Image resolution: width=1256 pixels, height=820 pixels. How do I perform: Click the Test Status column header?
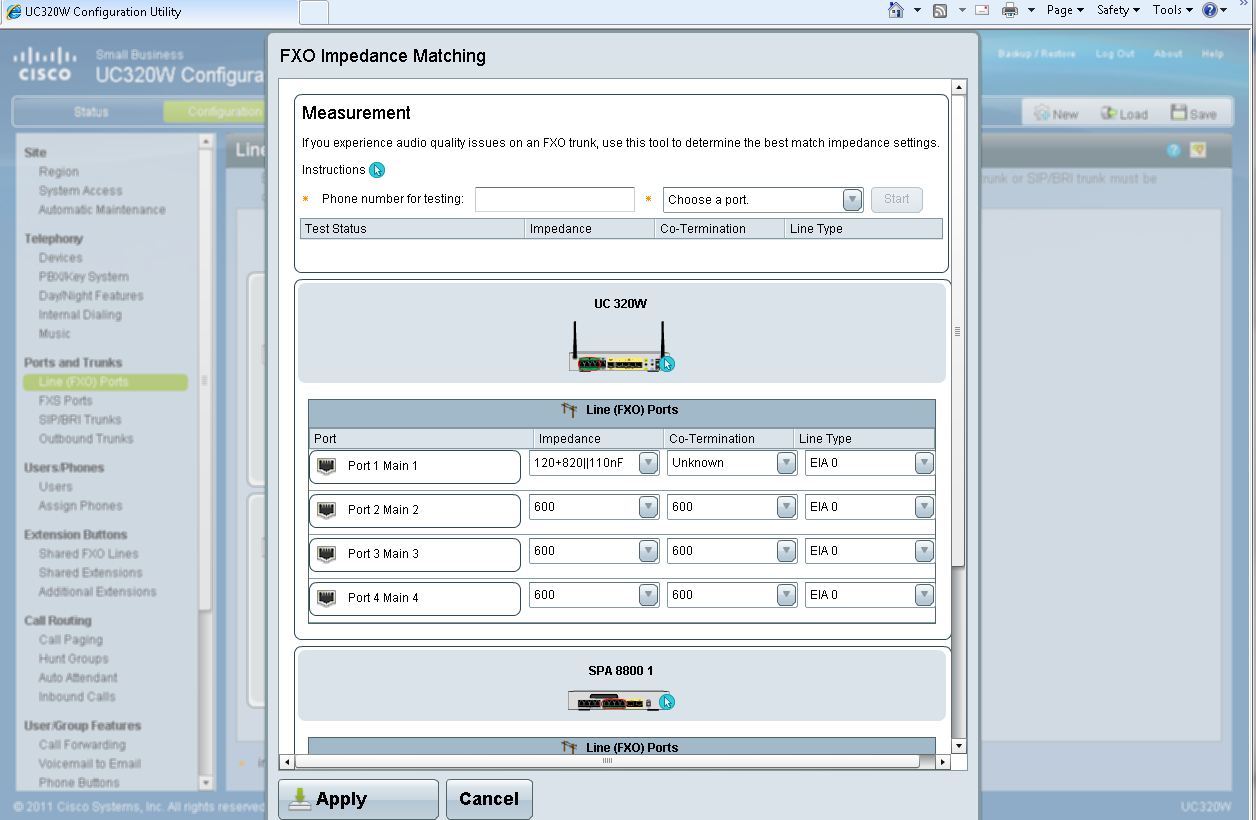pyautogui.click(x=413, y=229)
